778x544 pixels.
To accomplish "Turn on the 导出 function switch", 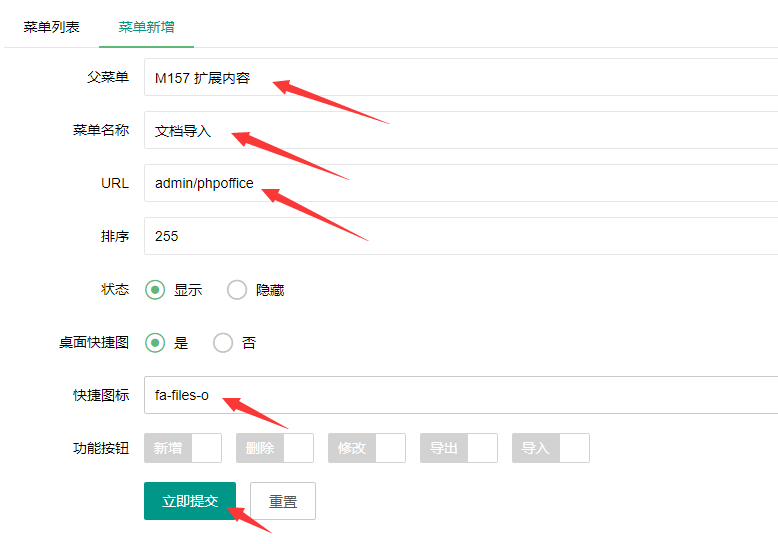I will [x=459, y=448].
